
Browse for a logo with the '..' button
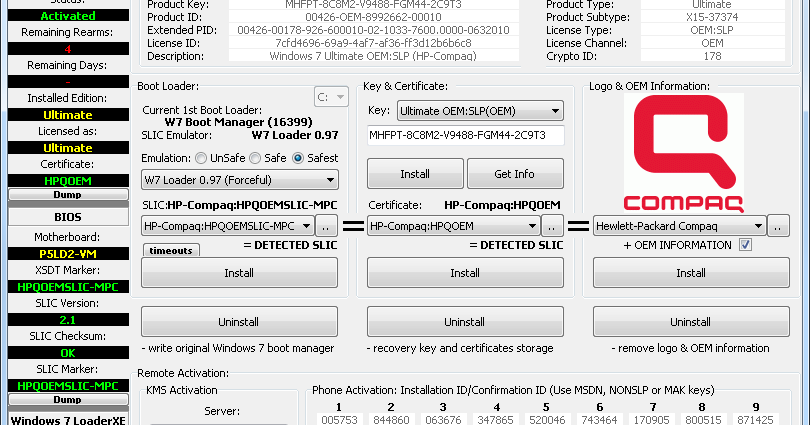[778, 226]
